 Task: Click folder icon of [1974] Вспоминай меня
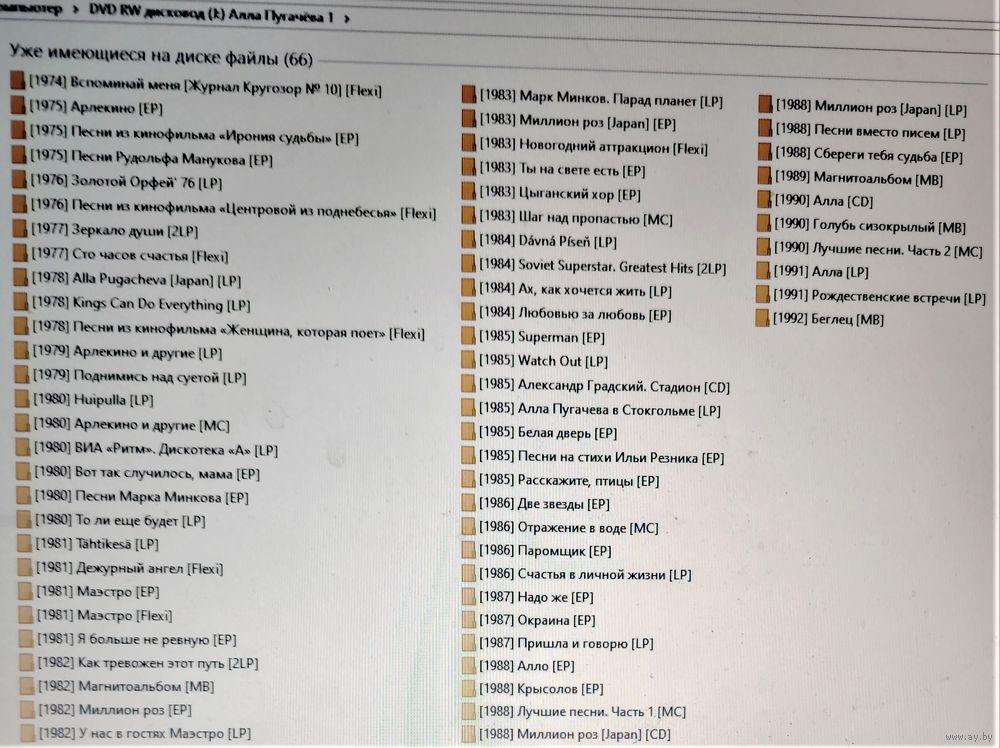point(18,81)
